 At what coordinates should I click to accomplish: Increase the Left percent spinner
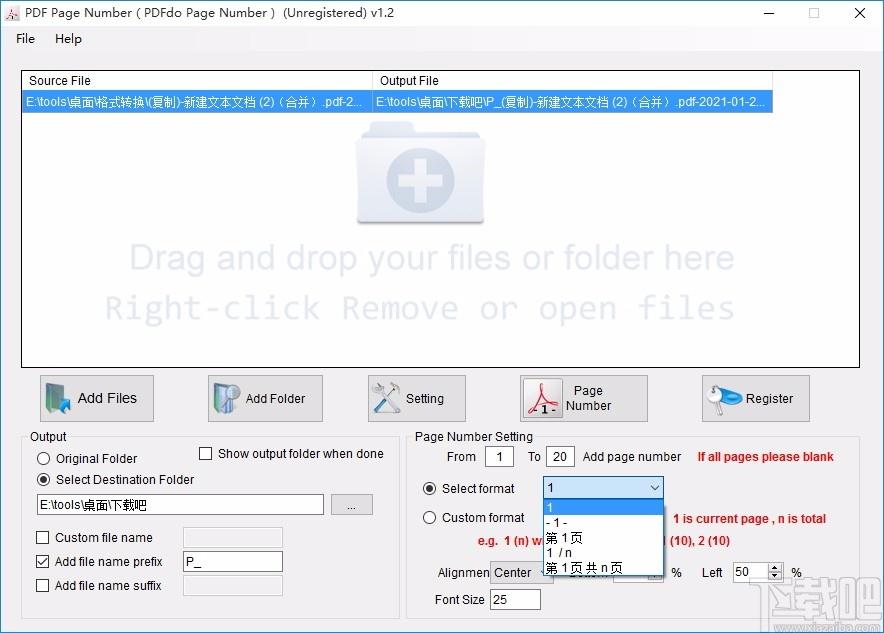tap(775, 568)
